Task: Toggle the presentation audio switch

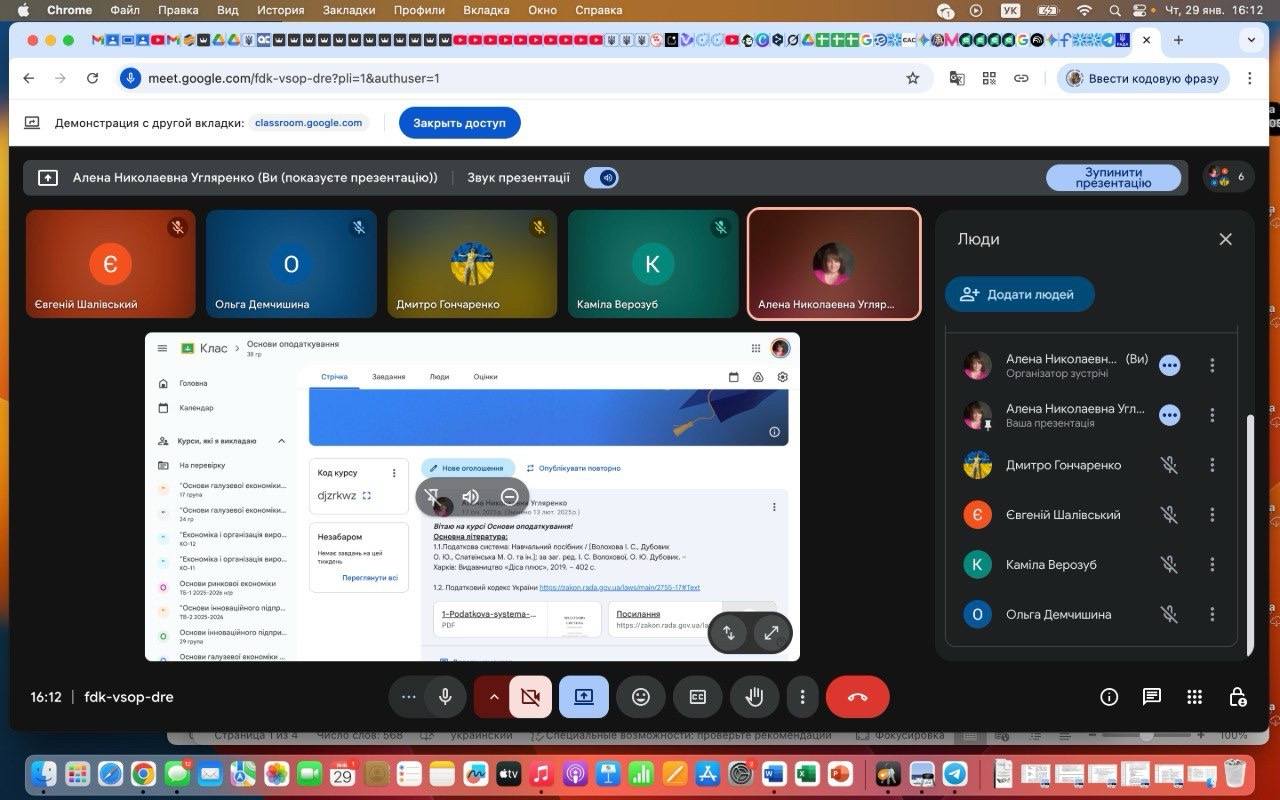Action: pyautogui.click(x=602, y=178)
